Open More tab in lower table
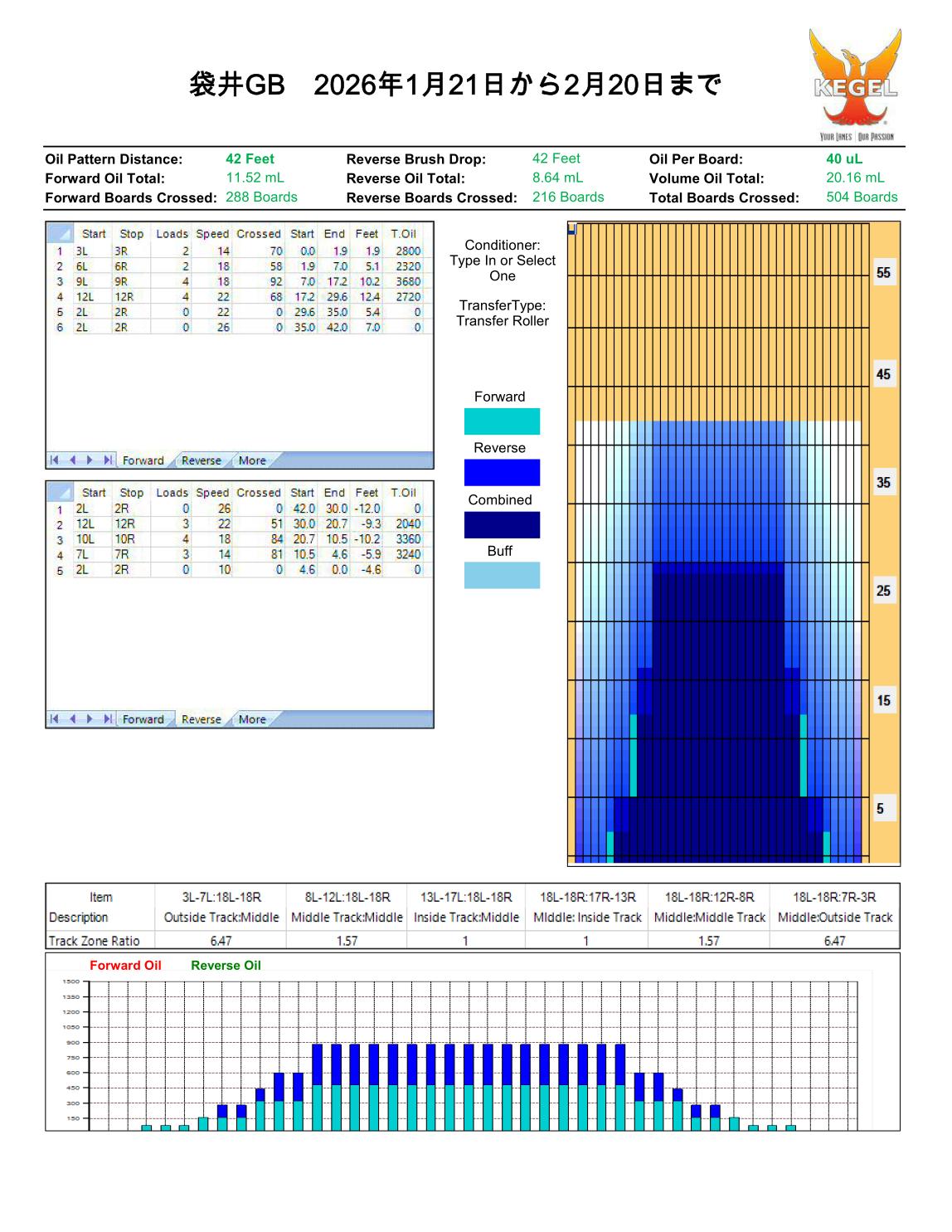This screenshot has width=952, height=1232. pyautogui.click(x=252, y=719)
